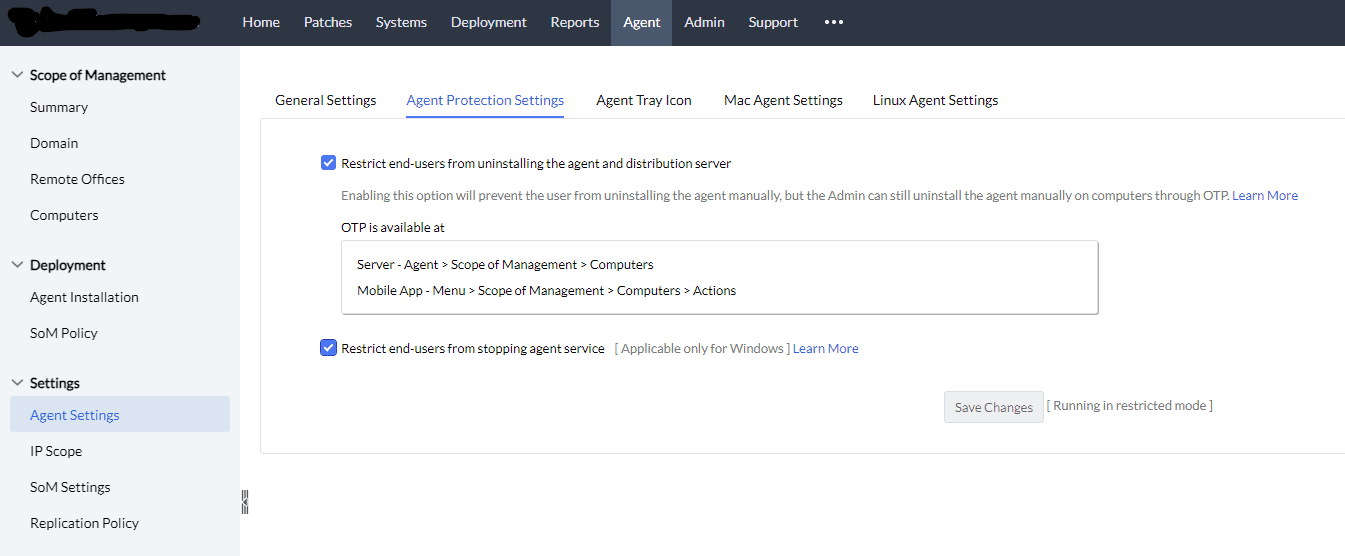Screen dimensions: 1345x556
Task: Click the sidebar collapse handle
Action: (x=244, y=502)
